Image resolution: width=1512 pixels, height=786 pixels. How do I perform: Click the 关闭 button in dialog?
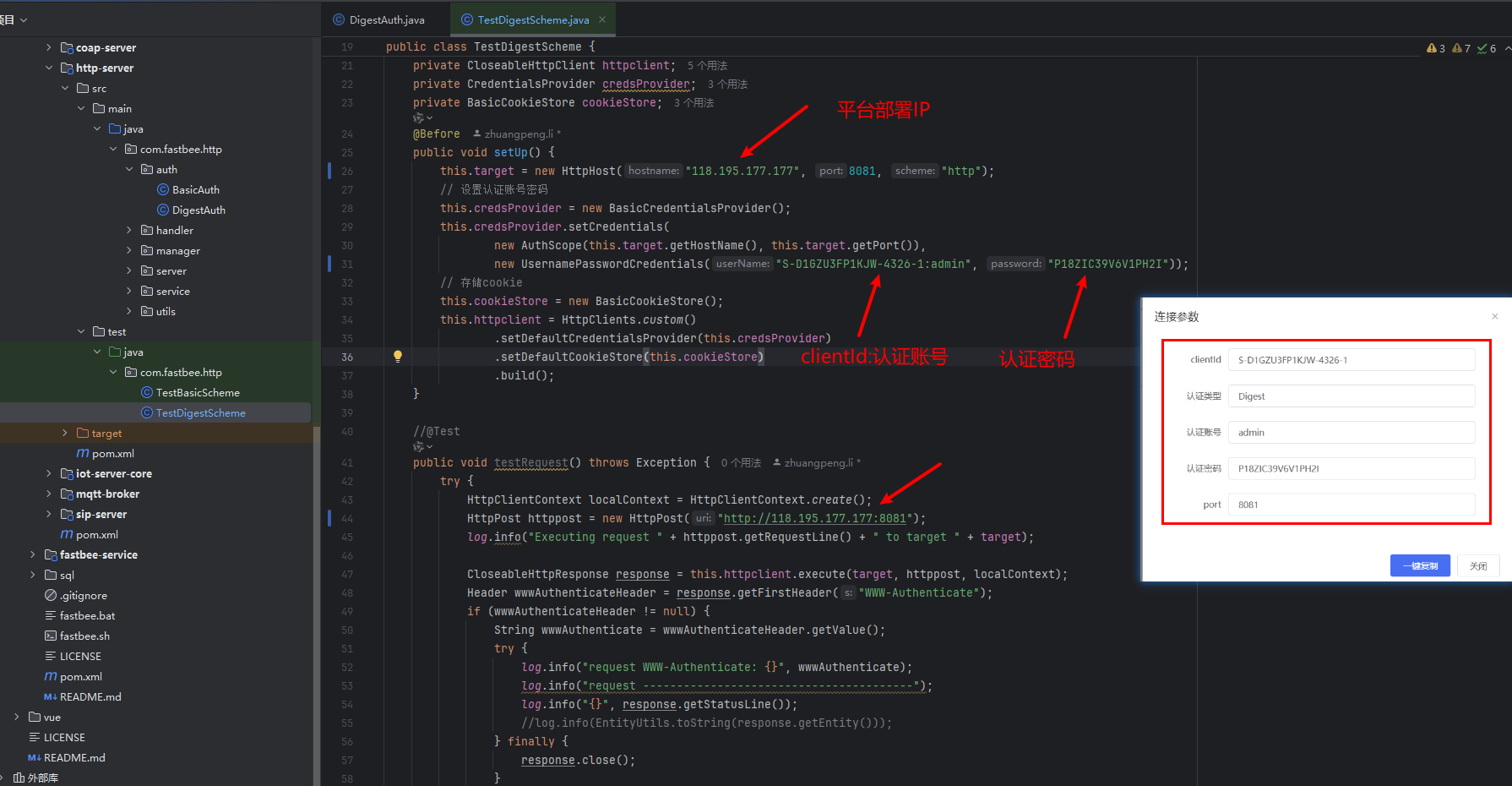pos(1478,566)
